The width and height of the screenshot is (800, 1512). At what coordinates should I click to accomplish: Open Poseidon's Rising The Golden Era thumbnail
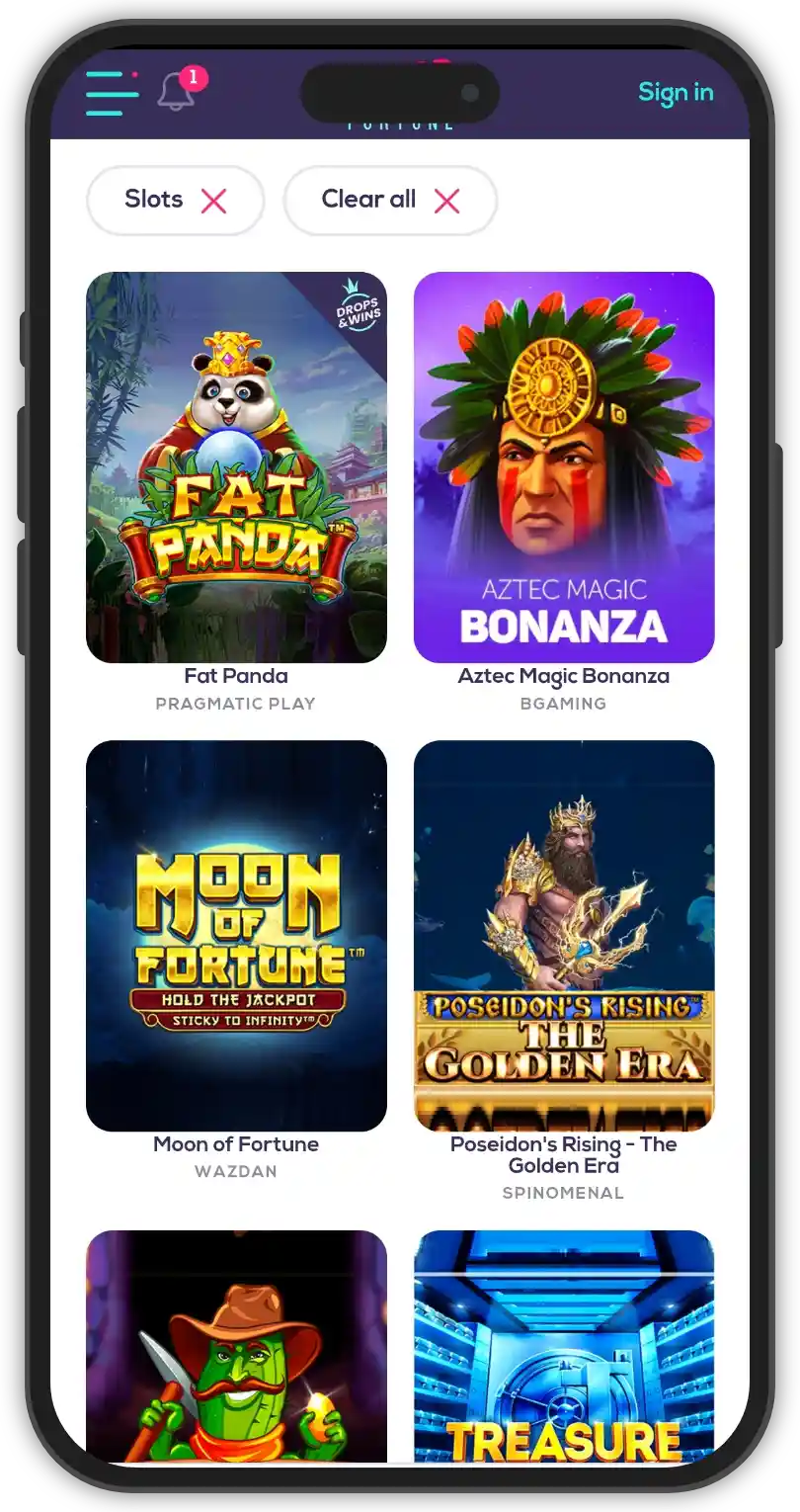564,935
